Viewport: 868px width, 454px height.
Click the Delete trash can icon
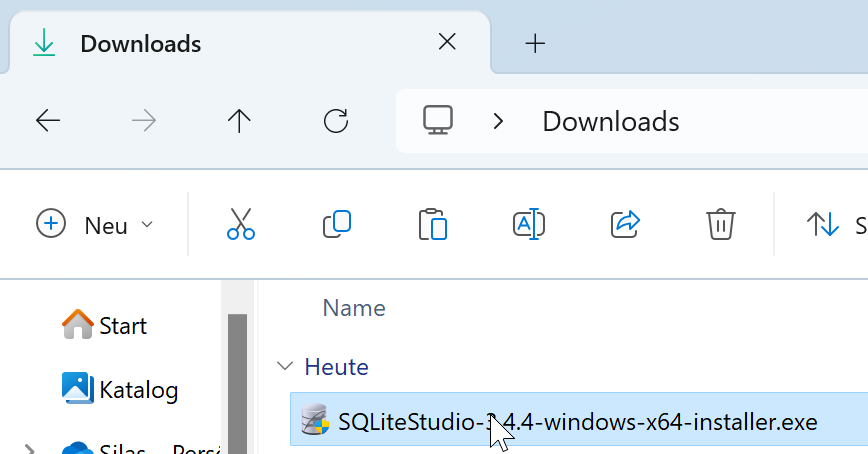pyautogui.click(x=720, y=224)
